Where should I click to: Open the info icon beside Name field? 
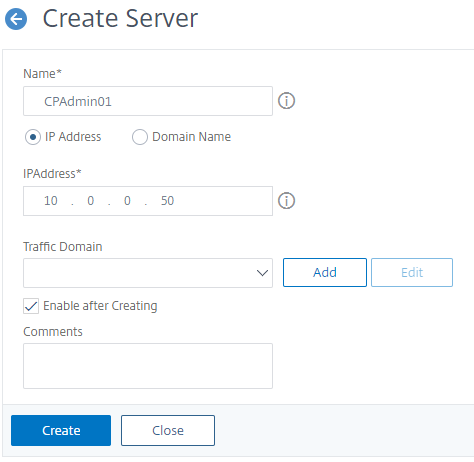click(x=286, y=101)
